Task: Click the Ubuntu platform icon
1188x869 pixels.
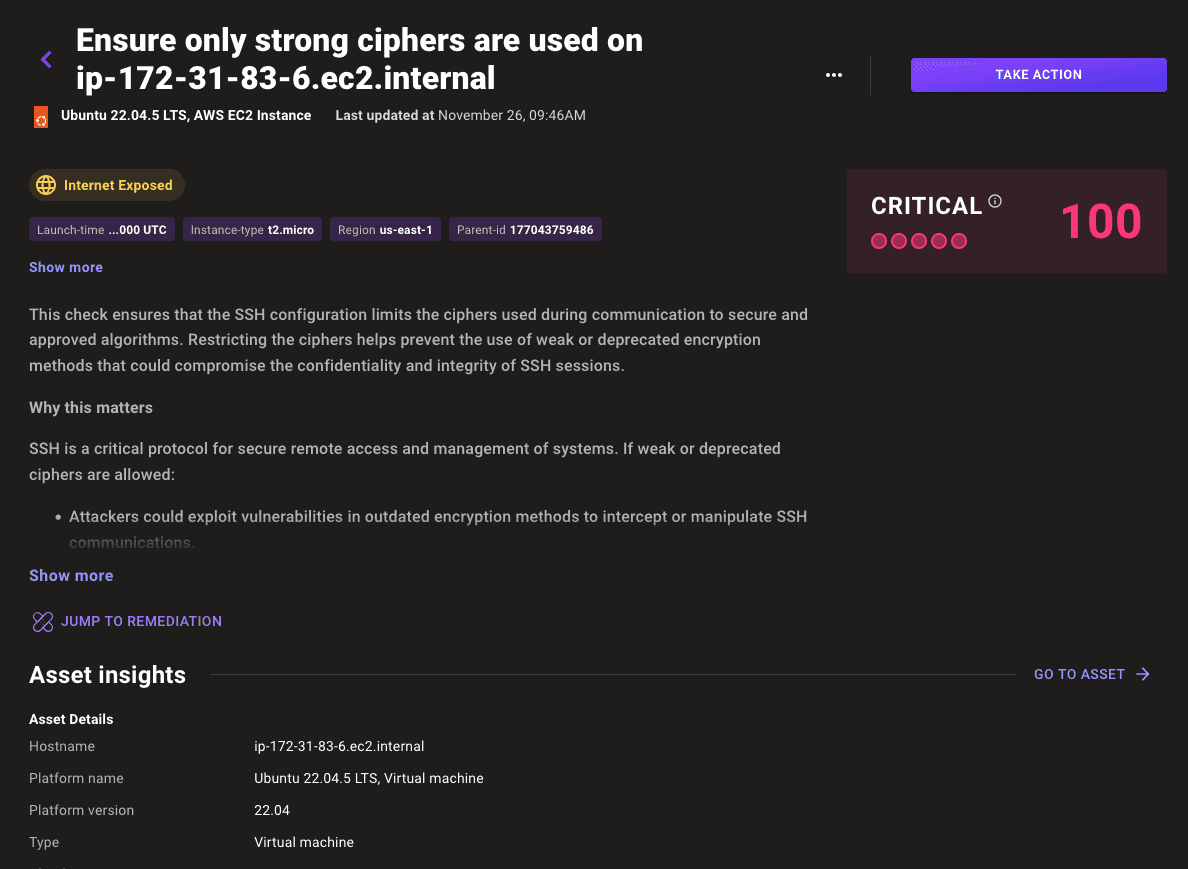Action: pos(41,116)
